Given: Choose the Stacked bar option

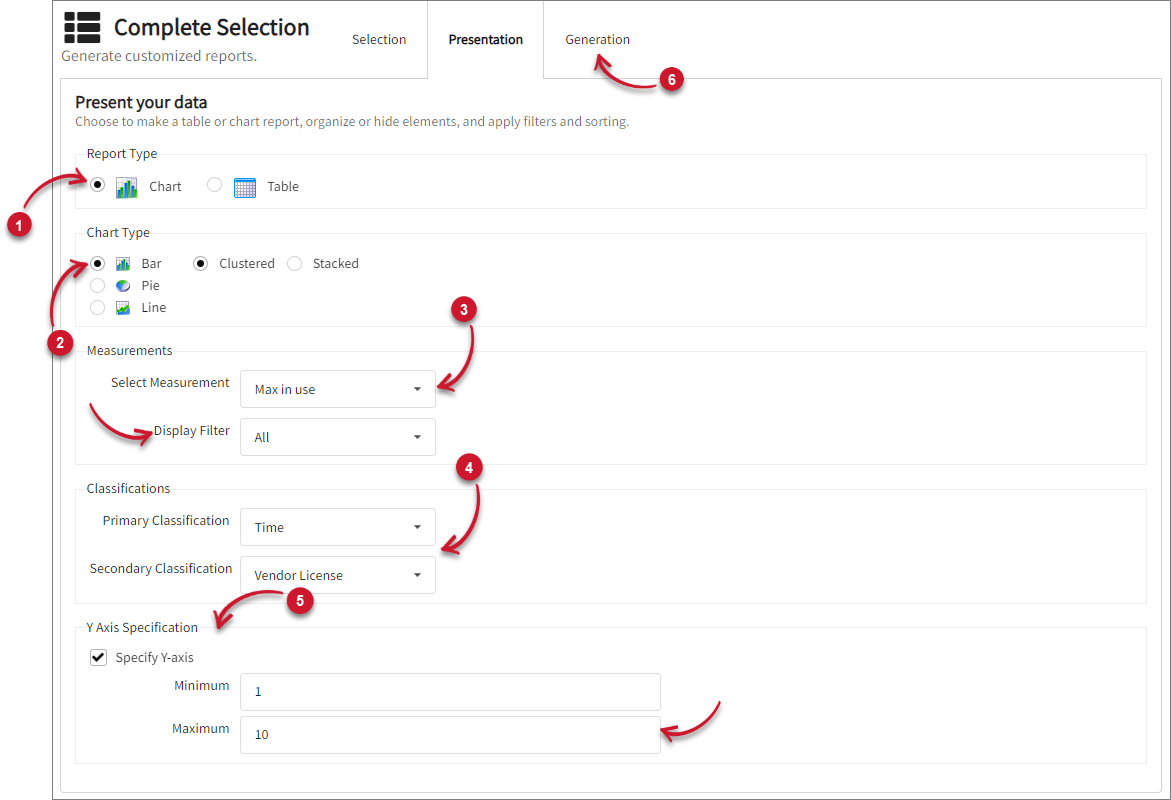Looking at the screenshot, I should [295, 264].
